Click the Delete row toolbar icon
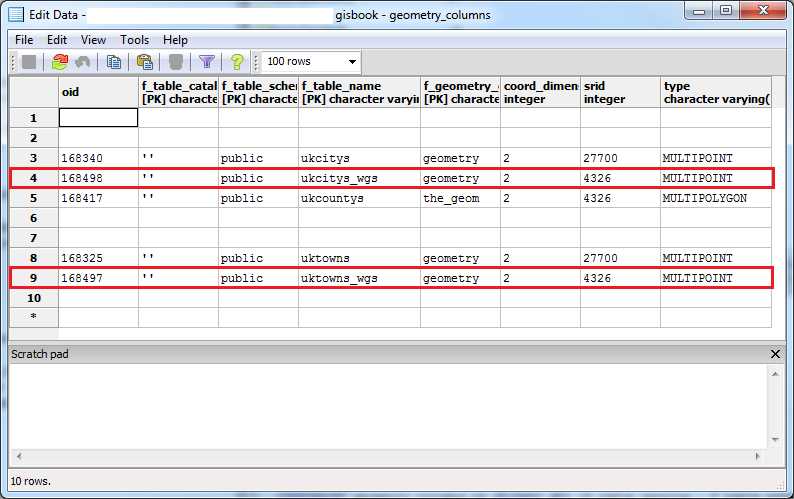The width and height of the screenshot is (794, 499). pyautogui.click(x=175, y=62)
